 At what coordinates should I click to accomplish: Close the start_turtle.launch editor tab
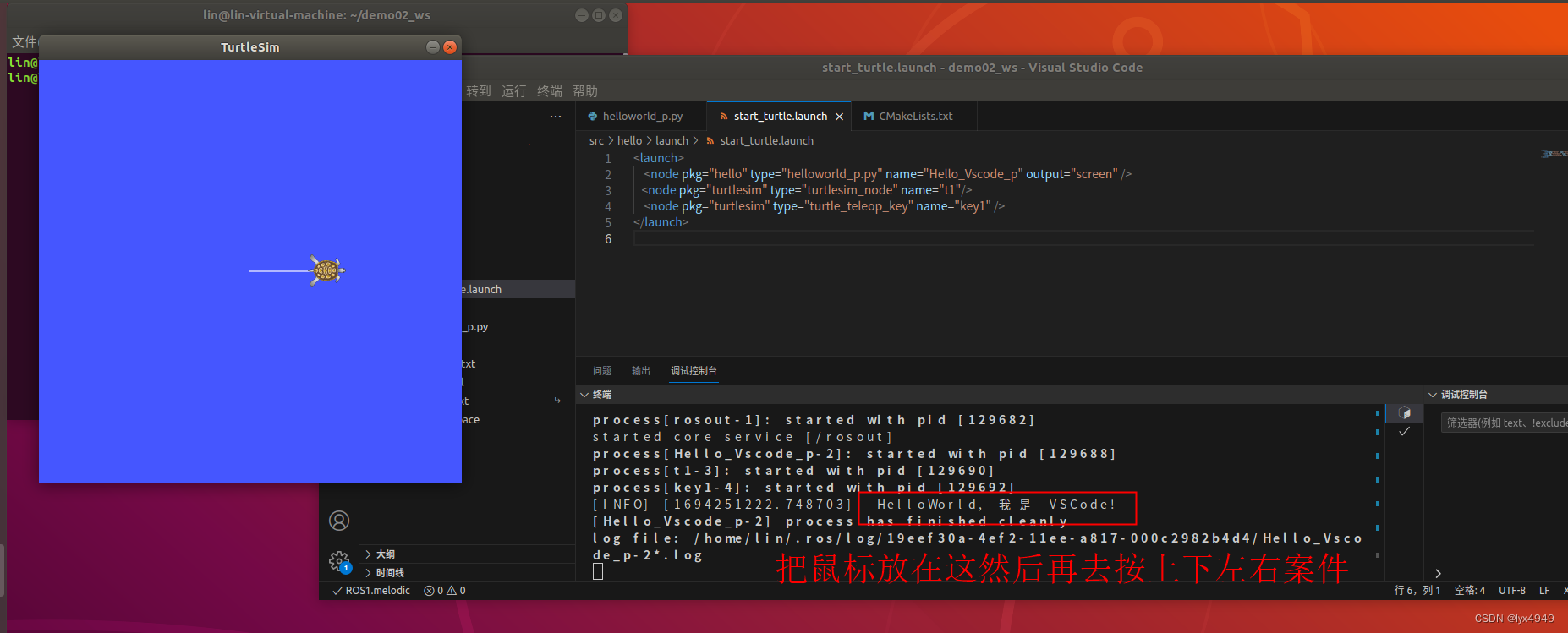(839, 117)
